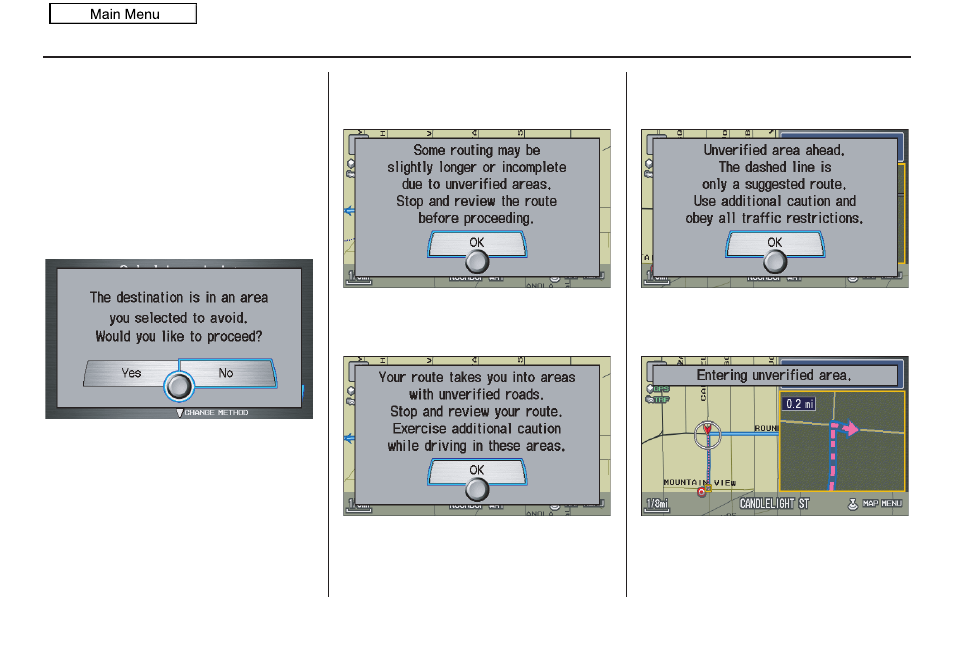Click the joystick knob between Yes and No

coord(179,386)
